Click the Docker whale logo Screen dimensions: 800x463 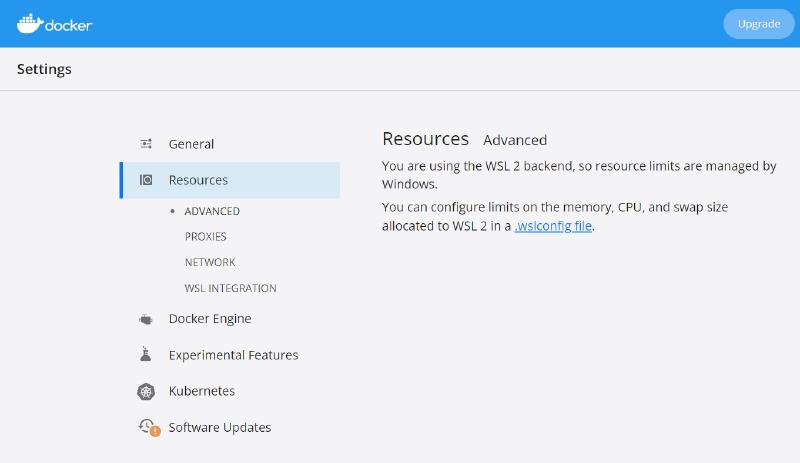click(x=30, y=23)
